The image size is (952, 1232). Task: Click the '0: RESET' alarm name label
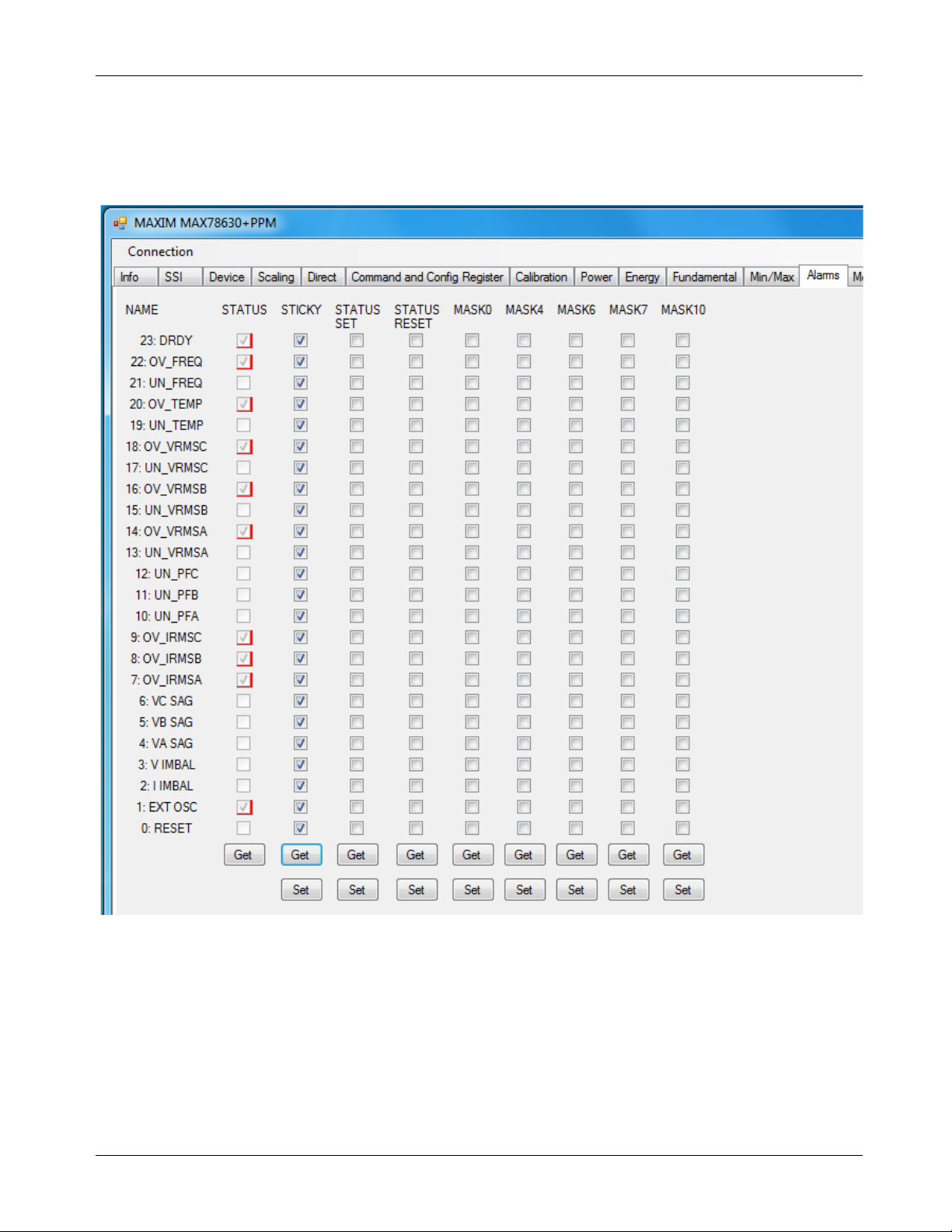[x=166, y=829]
